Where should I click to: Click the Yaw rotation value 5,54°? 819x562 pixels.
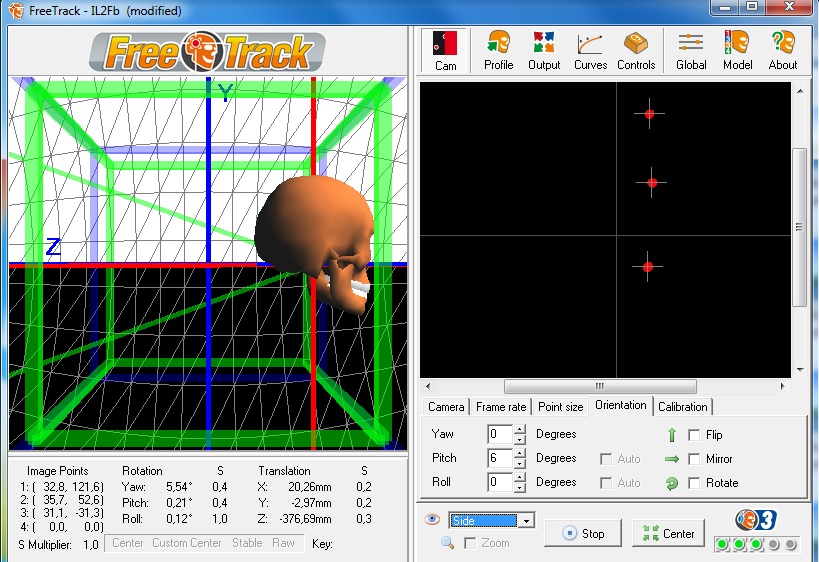pyautogui.click(x=179, y=487)
